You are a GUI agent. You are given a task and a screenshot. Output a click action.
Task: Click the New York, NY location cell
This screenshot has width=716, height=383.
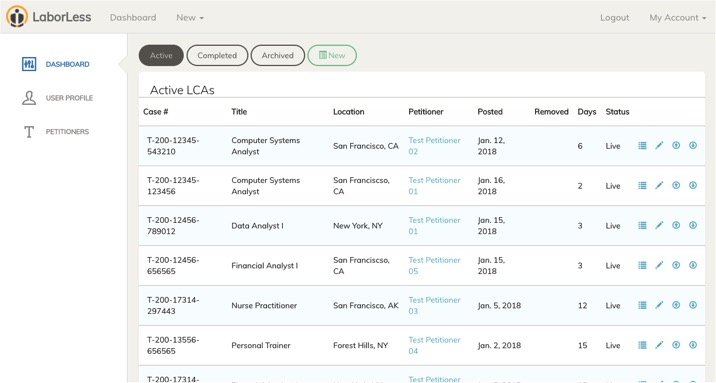358,226
